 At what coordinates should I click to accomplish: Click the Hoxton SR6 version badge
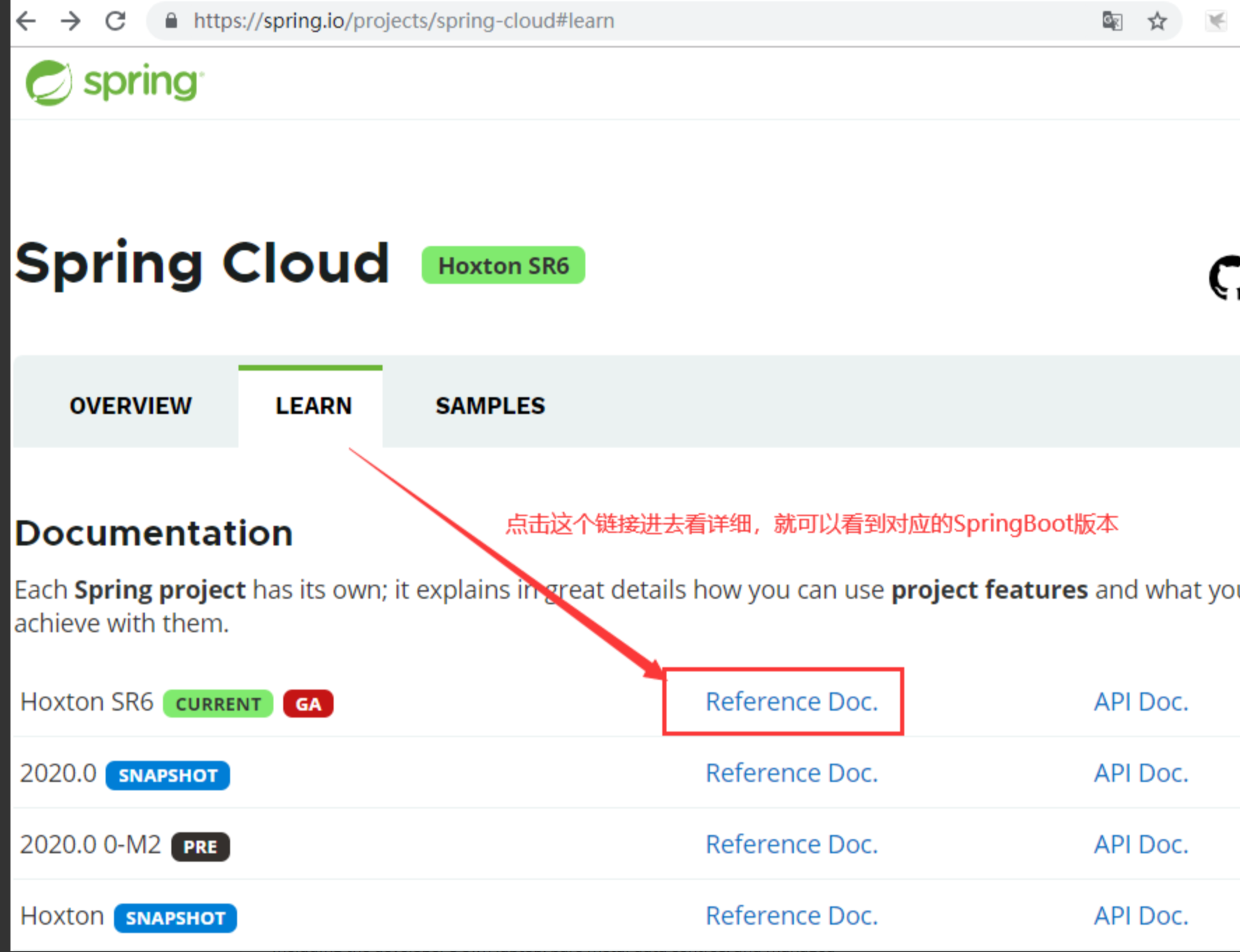[504, 266]
